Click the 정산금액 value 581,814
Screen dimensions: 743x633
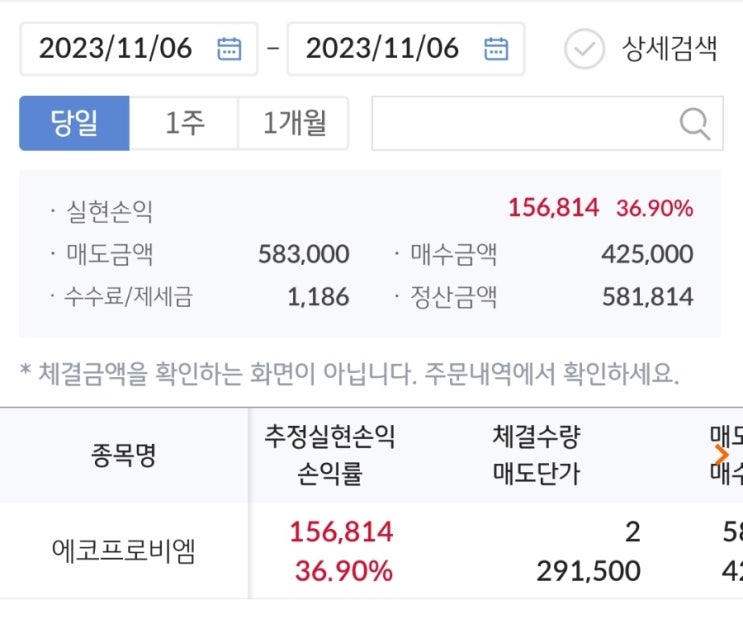point(647,297)
